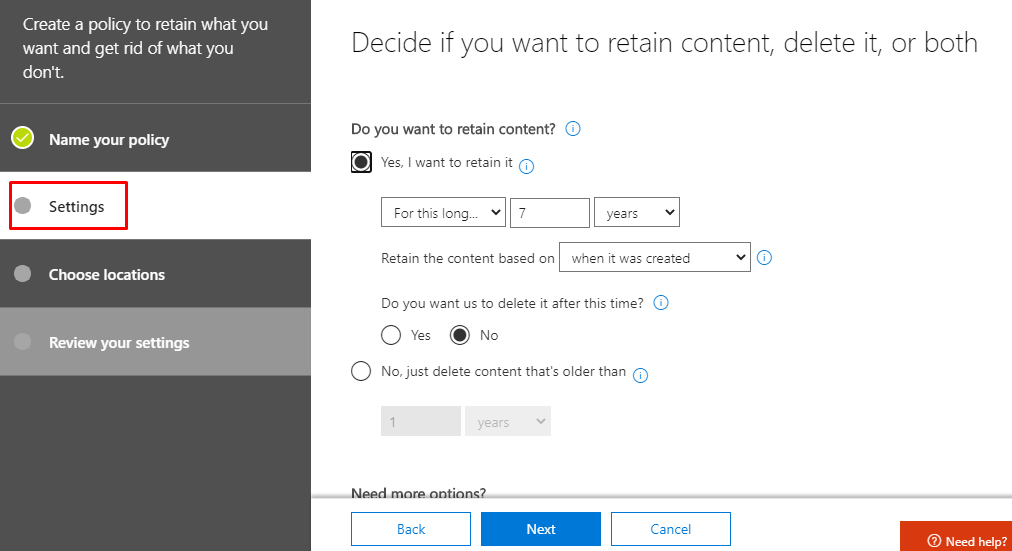
Task: Click the question mark icon in Need help
Action: (934, 541)
